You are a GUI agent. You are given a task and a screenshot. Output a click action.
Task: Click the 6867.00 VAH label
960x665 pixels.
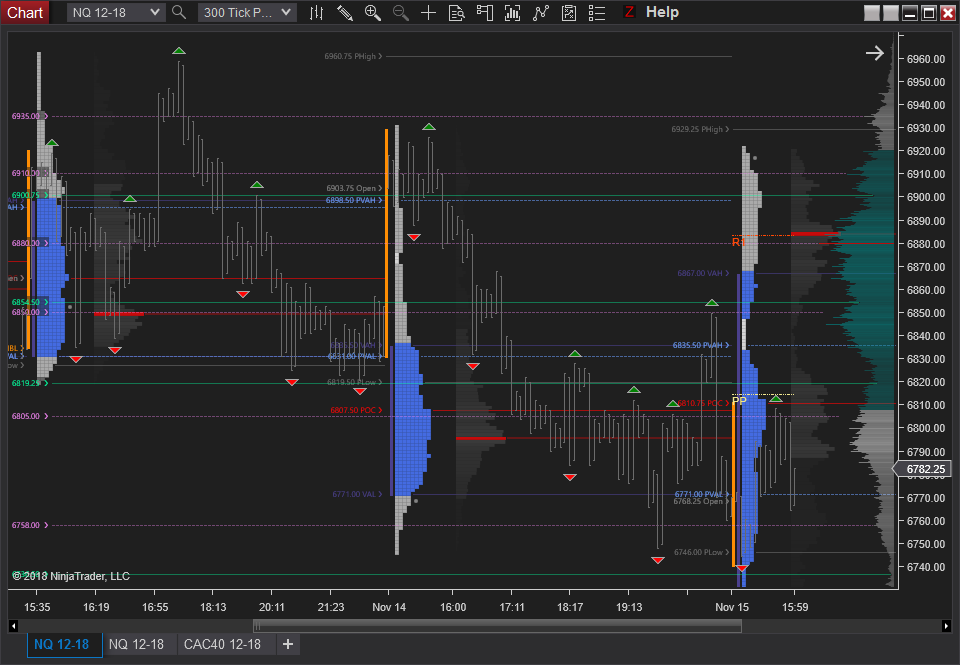[x=703, y=273]
